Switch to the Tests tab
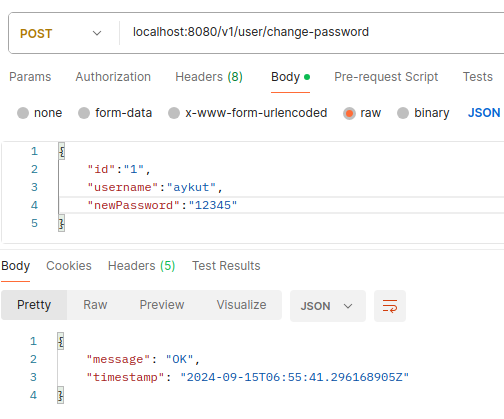Screen dimensions: 504x419 [478, 77]
